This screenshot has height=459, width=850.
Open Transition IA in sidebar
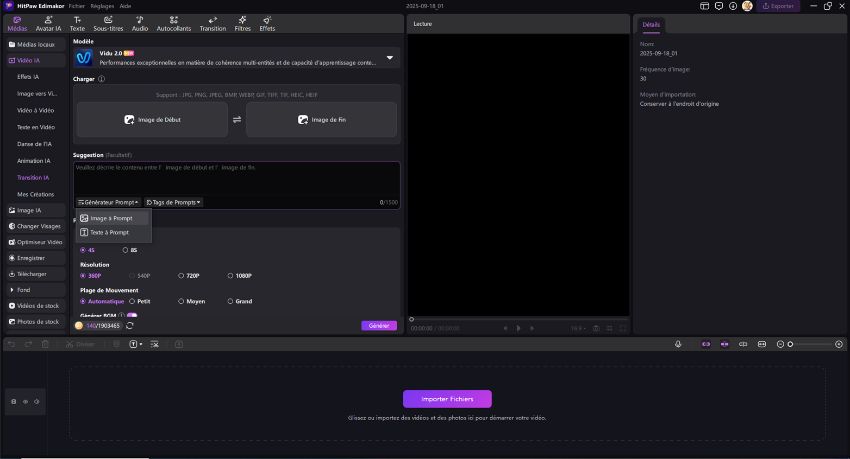click(33, 178)
